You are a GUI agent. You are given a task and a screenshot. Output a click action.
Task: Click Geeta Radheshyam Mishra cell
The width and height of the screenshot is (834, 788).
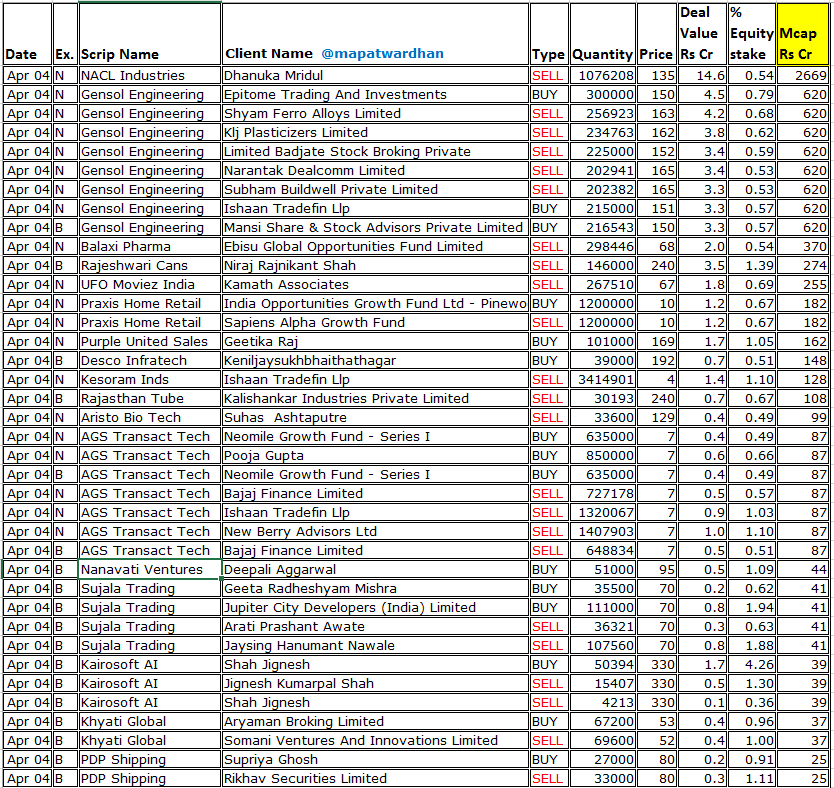[x=375, y=589]
